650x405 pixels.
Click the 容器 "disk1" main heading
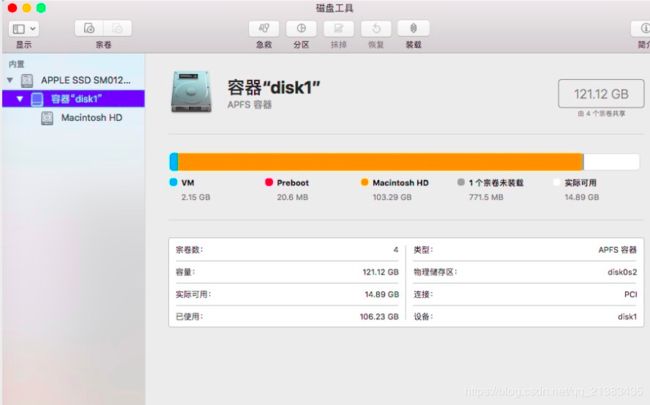274,87
